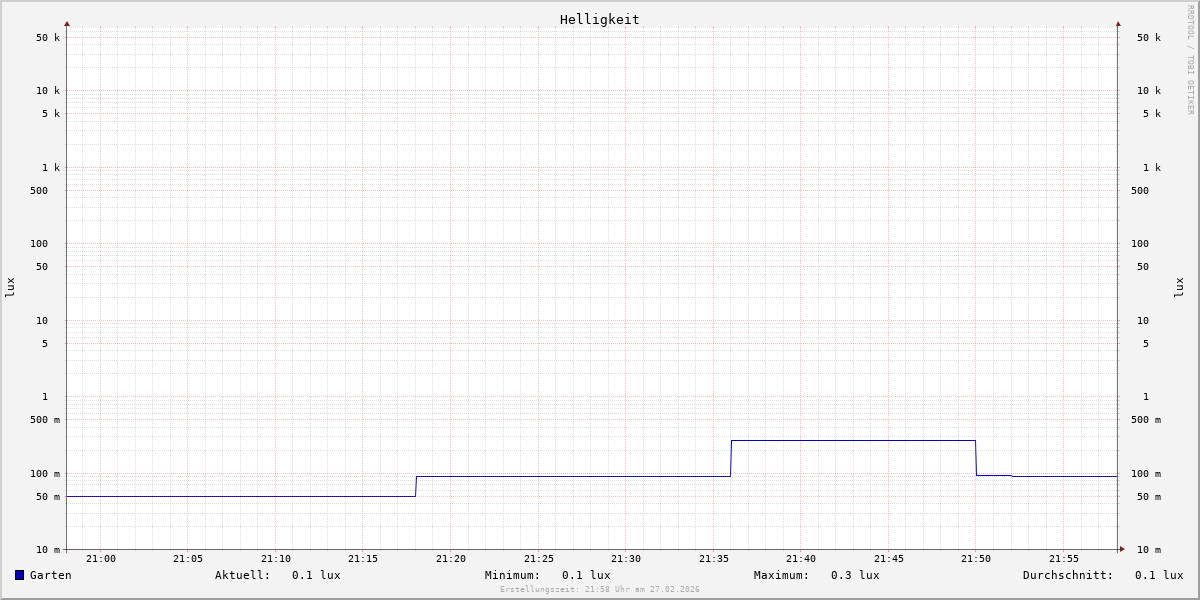The height and width of the screenshot is (600, 1200).
Task: Click the "21:15" time axis label
Action: pos(363,559)
